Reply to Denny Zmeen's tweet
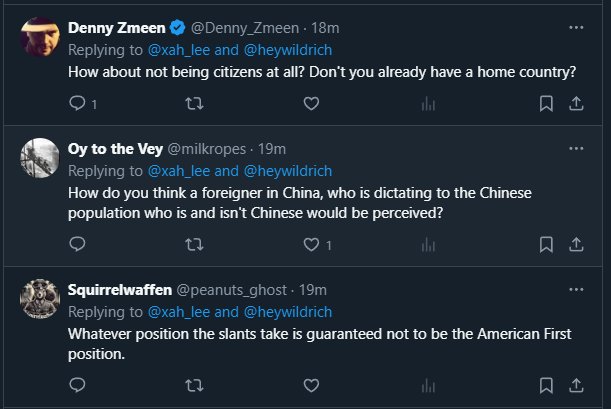Viewport: 611px width, 409px height. point(77,103)
